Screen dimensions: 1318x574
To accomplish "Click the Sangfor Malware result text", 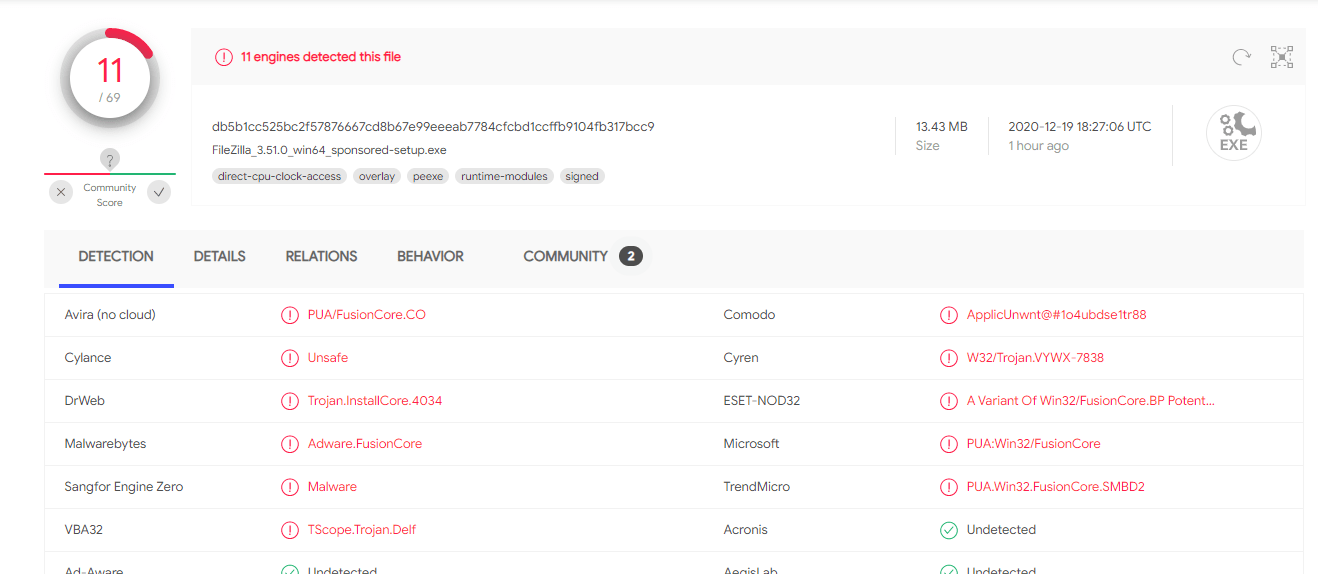I will 332,487.
